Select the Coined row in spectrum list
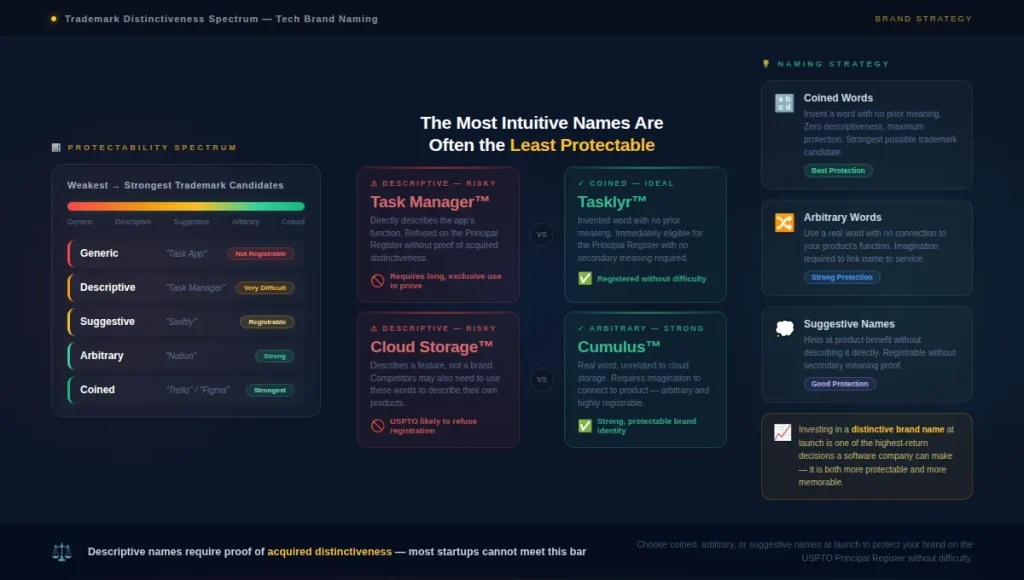The width and height of the screenshot is (1024, 580). click(x=185, y=390)
